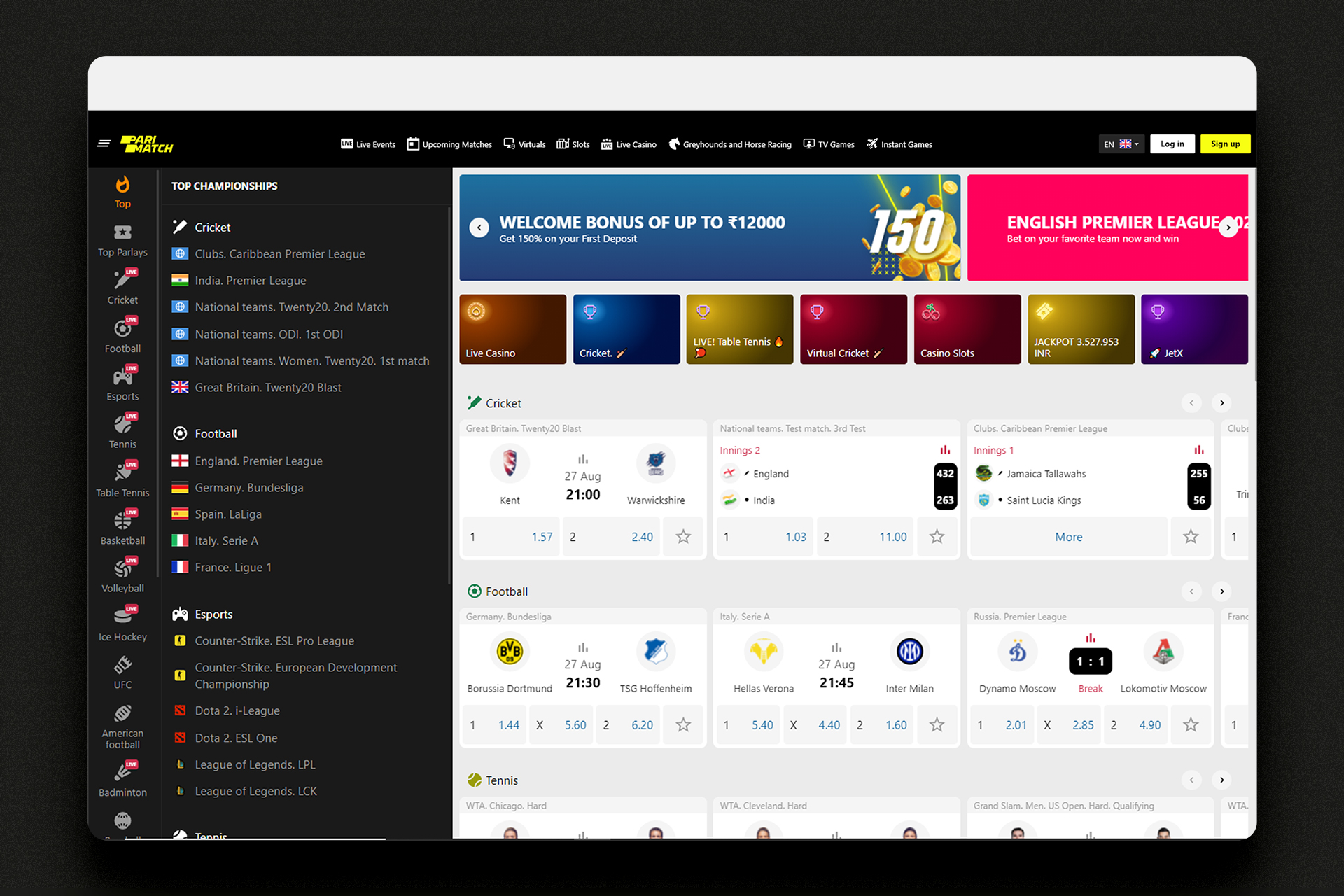Viewport: 1344px width, 896px height.
Task: Bet on Inter Milan at 1.60
Action: coord(882,725)
